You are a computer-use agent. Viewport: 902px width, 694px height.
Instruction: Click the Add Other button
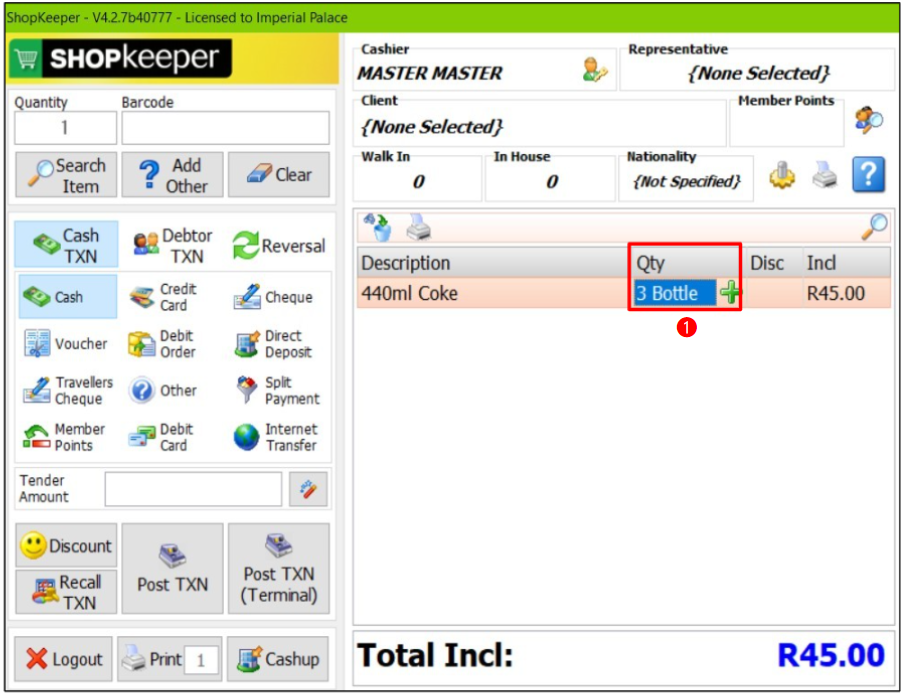(x=173, y=175)
